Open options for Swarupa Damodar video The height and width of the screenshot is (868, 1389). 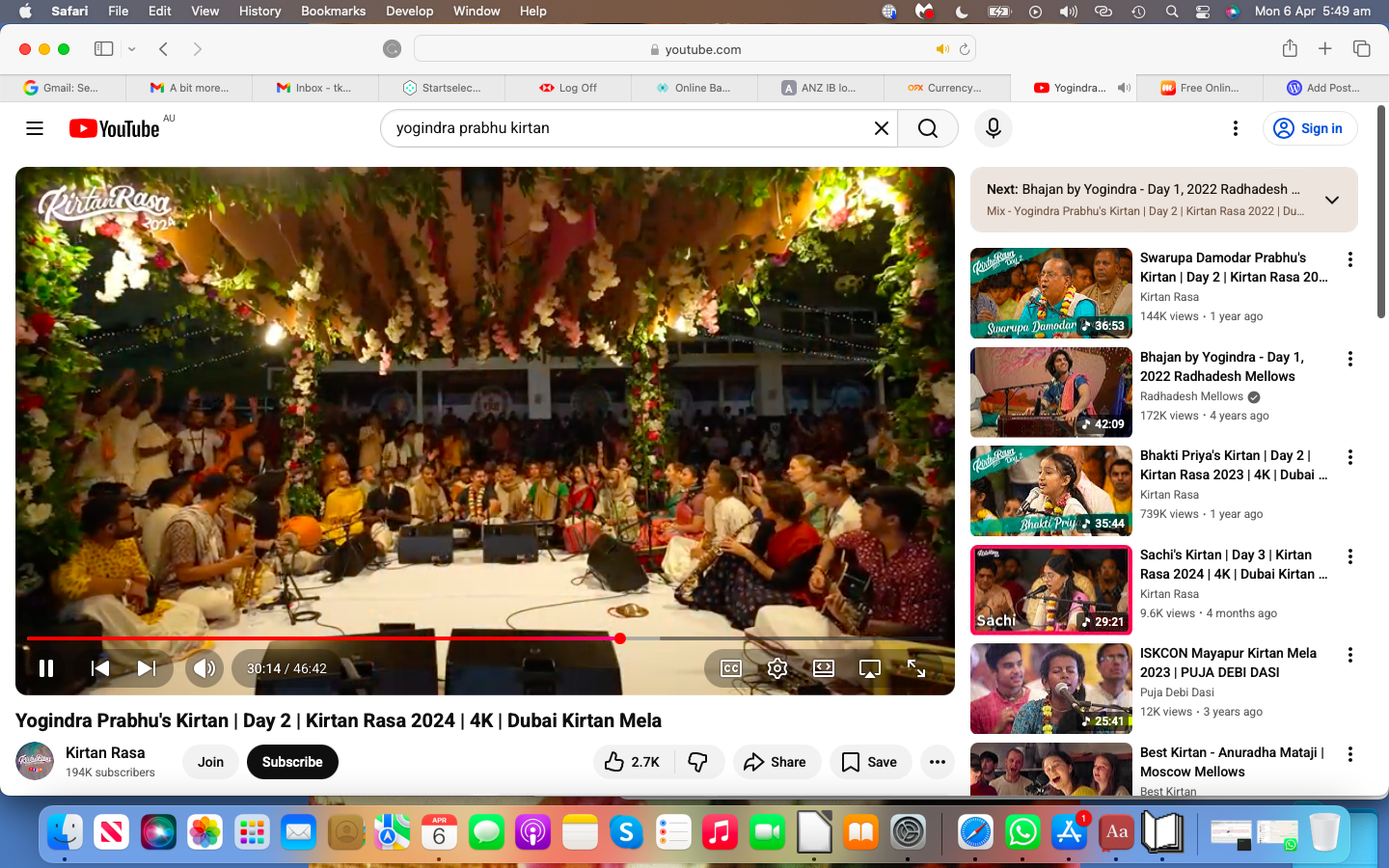pos(1349,259)
